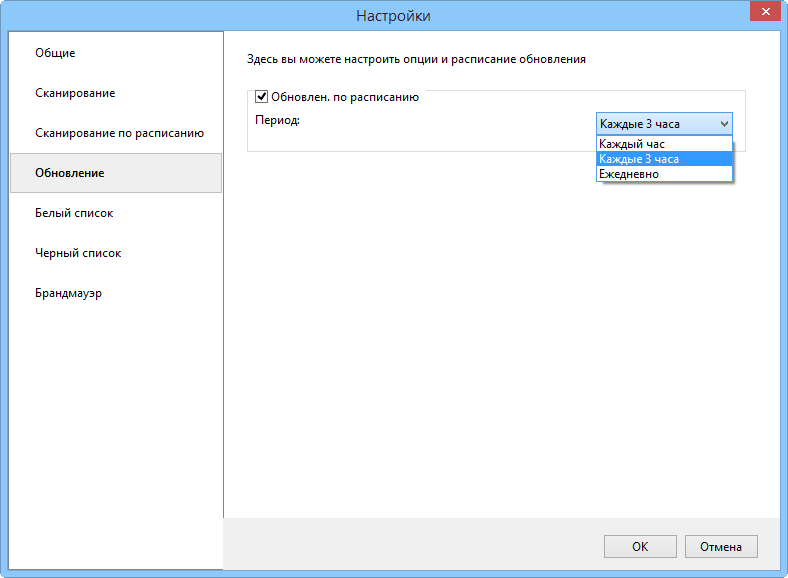
Task: Switch to the Сканирование section
Action: tap(75, 93)
